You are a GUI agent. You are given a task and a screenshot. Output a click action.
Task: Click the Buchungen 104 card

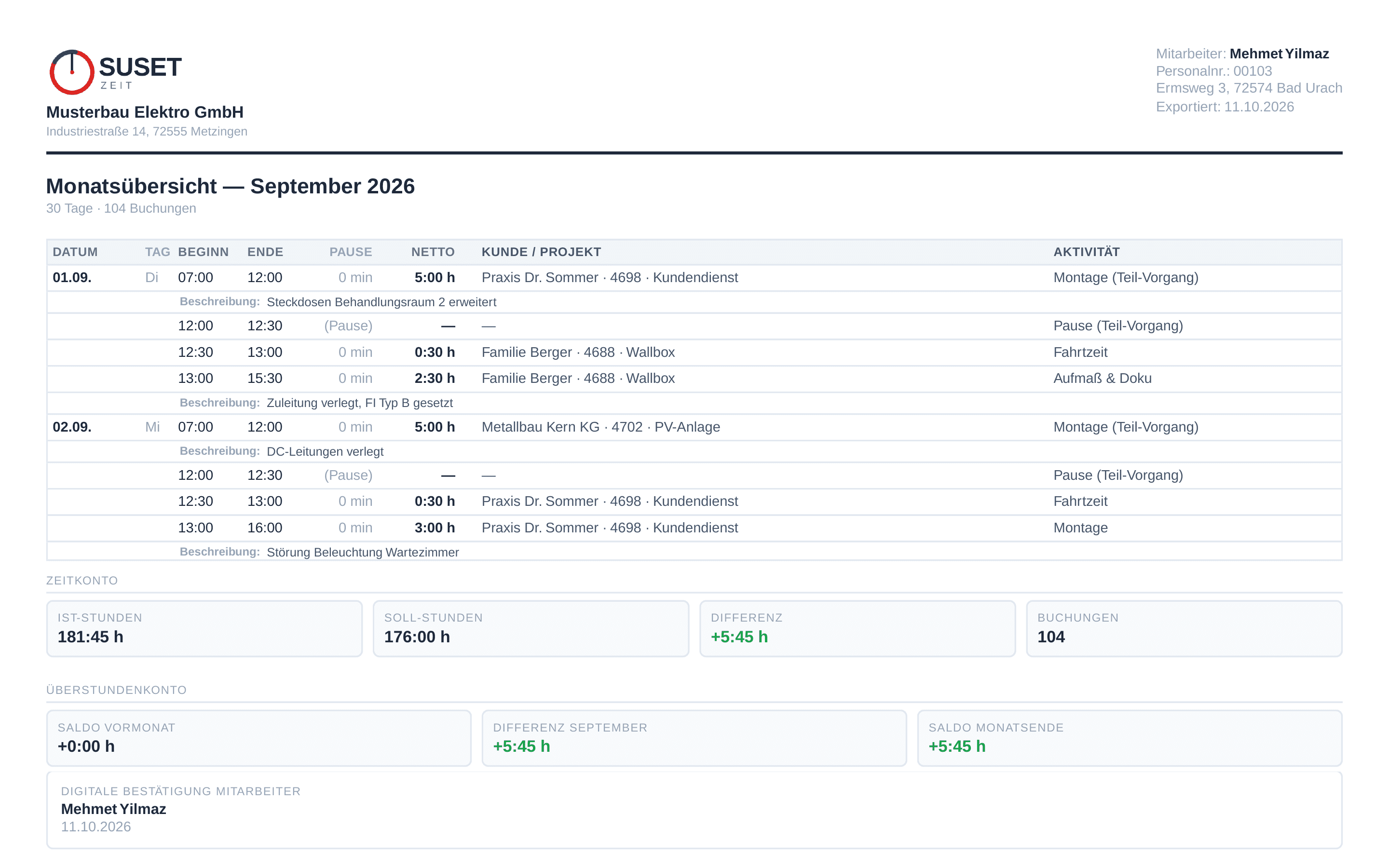(1184, 629)
